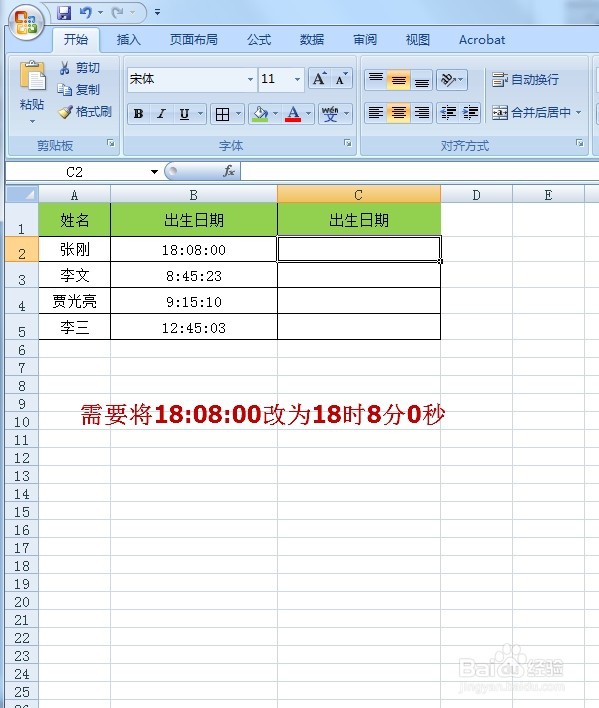Open the Office button menu
The height and width of the screenshot is (708, 599).
click(26, 22)
